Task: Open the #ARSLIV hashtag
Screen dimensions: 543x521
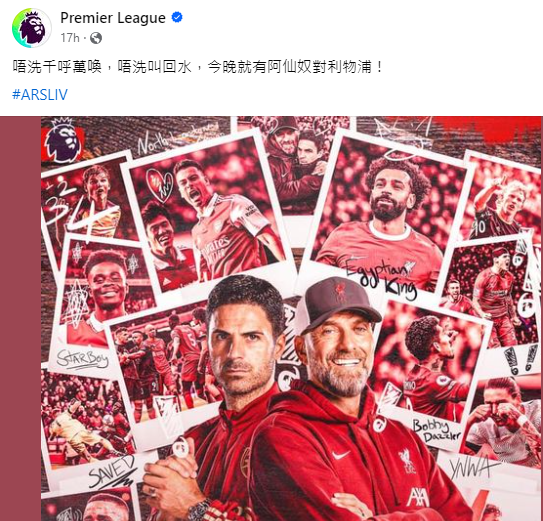Action: 40,95
